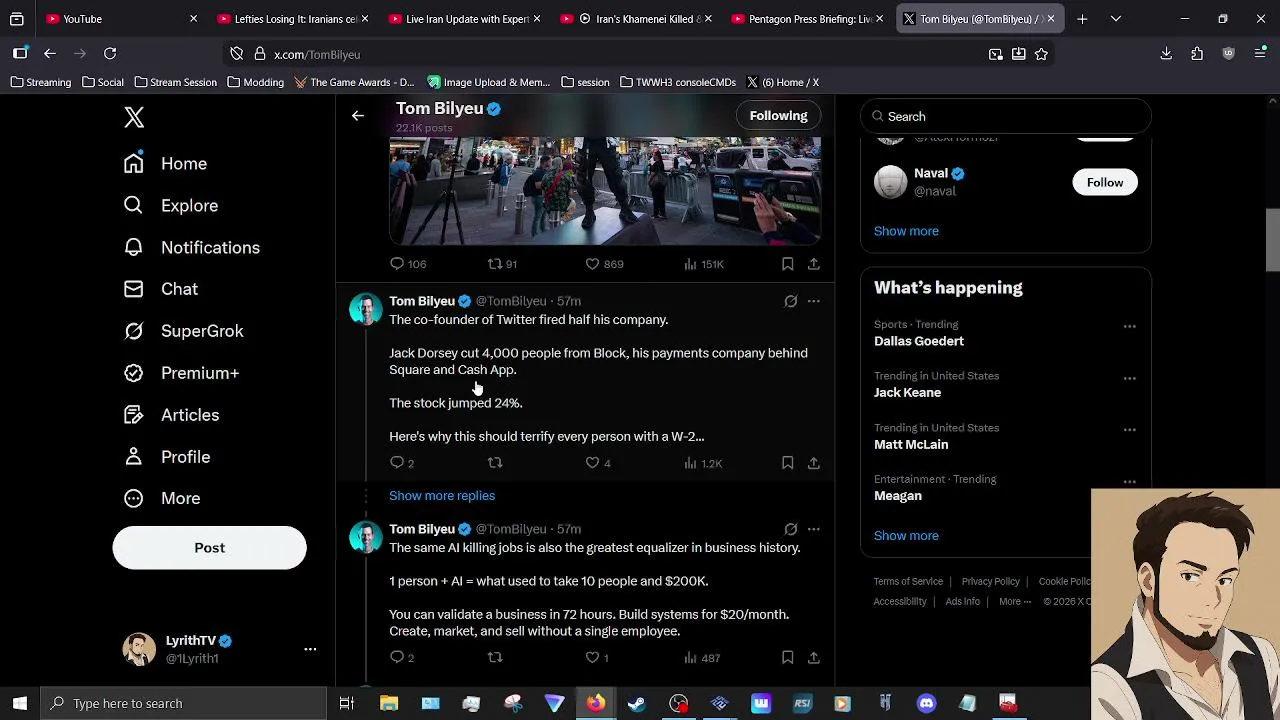1280x720 pixels.
Task: Open options for Jack Keane trend
Action: coord(1129,379)
